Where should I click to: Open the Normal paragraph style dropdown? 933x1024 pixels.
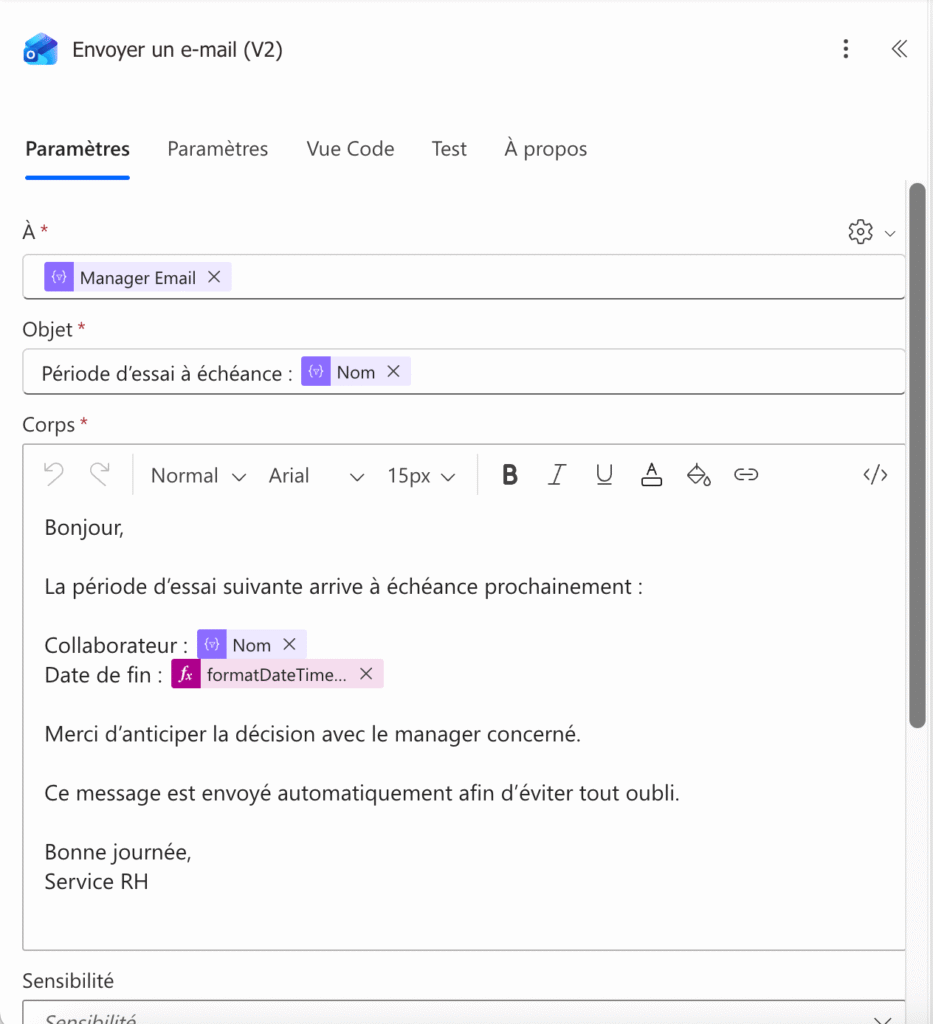196,475
